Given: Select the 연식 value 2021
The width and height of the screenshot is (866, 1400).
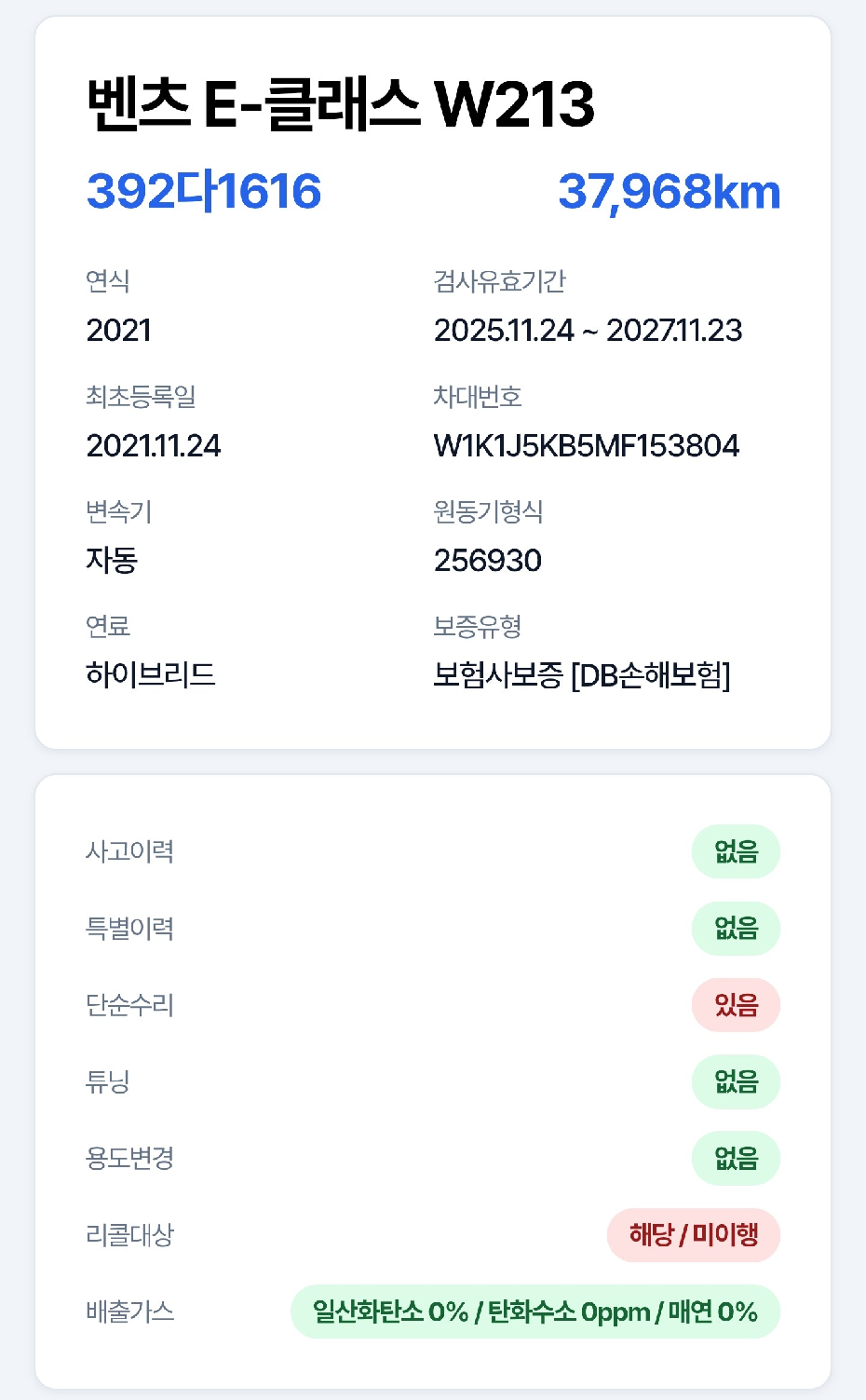Looking at the screenshot, I should pyautogui.click(x=118, y=330).
